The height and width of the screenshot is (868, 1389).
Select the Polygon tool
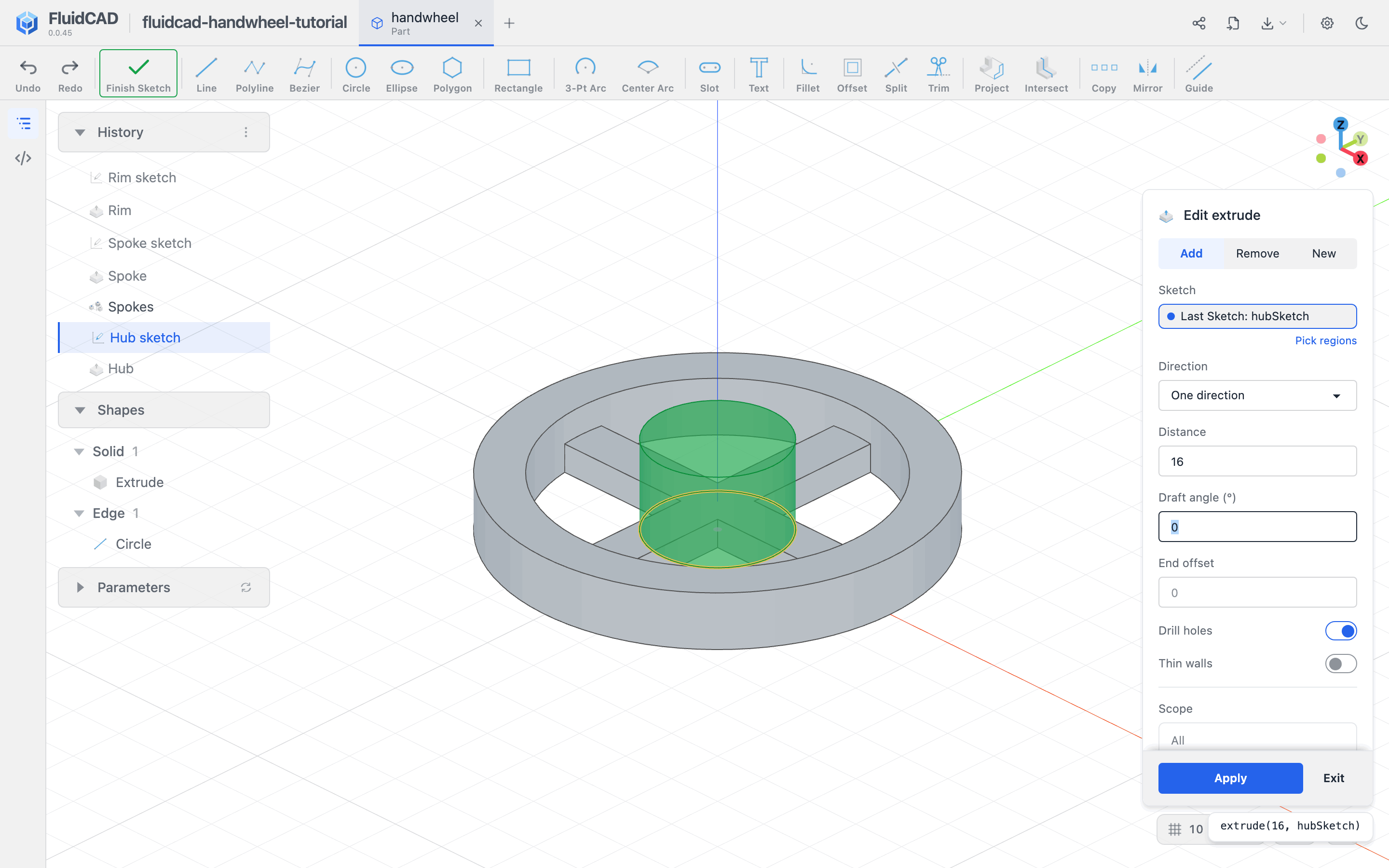[452, 74]
